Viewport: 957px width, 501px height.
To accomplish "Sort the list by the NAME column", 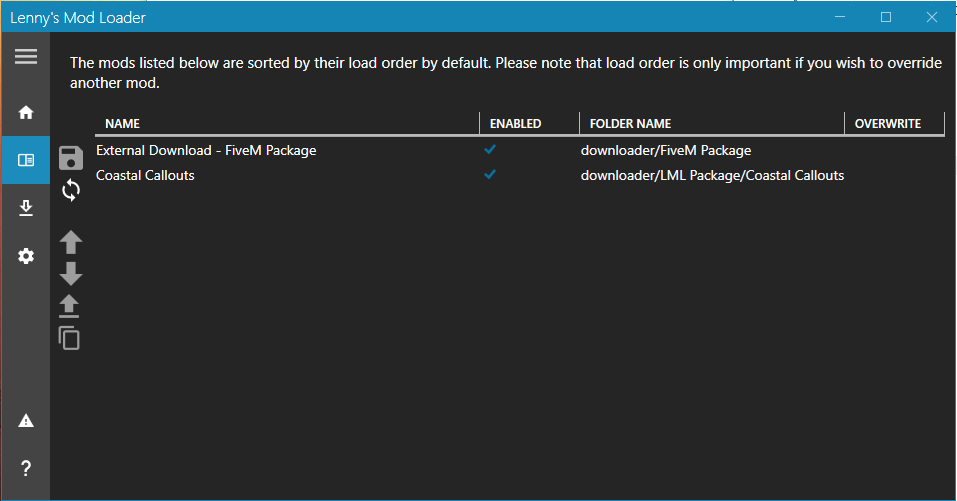I will [x=122, y=124].
